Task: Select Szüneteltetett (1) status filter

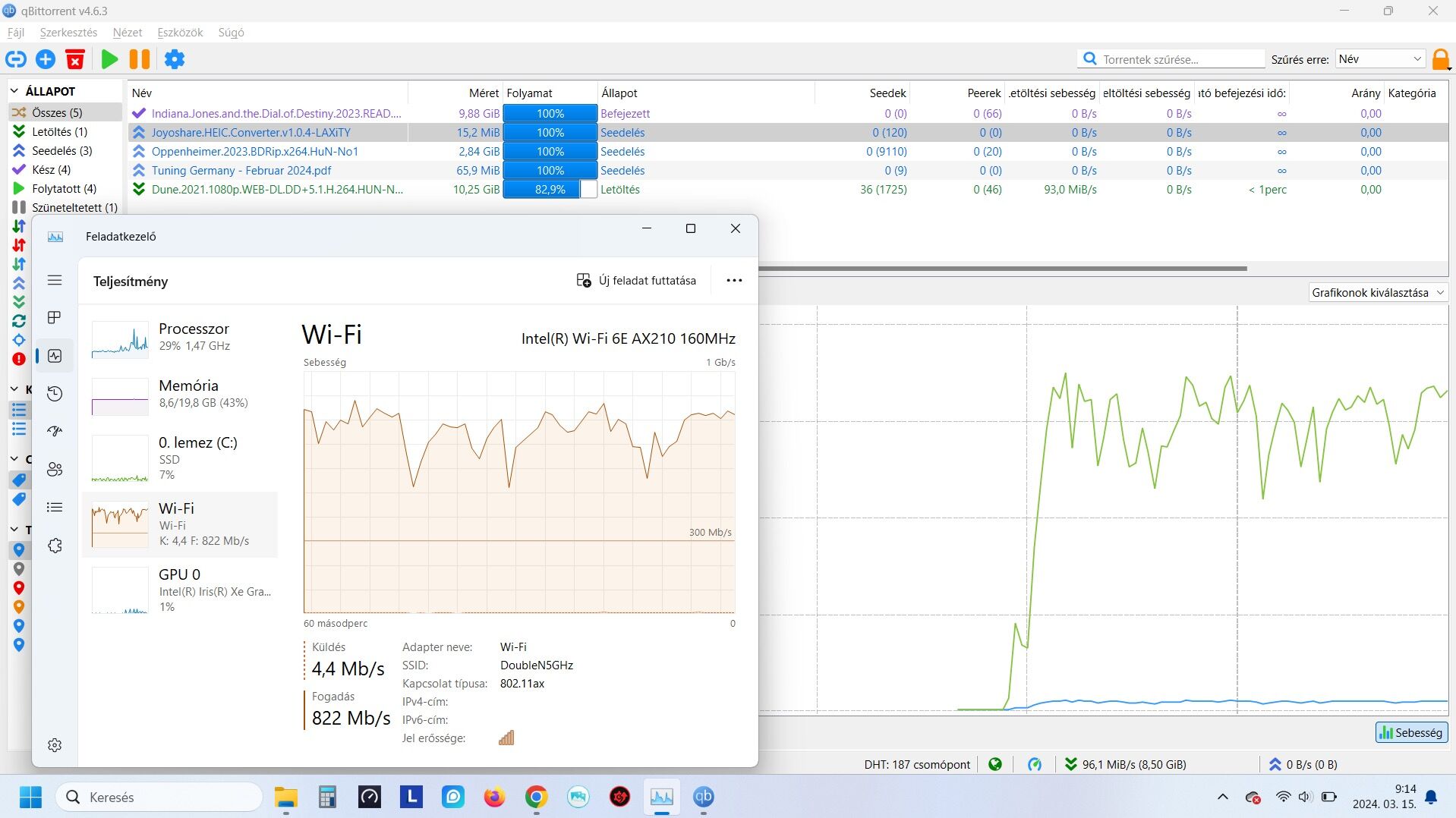Action: pyautogui.click(x=65, y=207)
